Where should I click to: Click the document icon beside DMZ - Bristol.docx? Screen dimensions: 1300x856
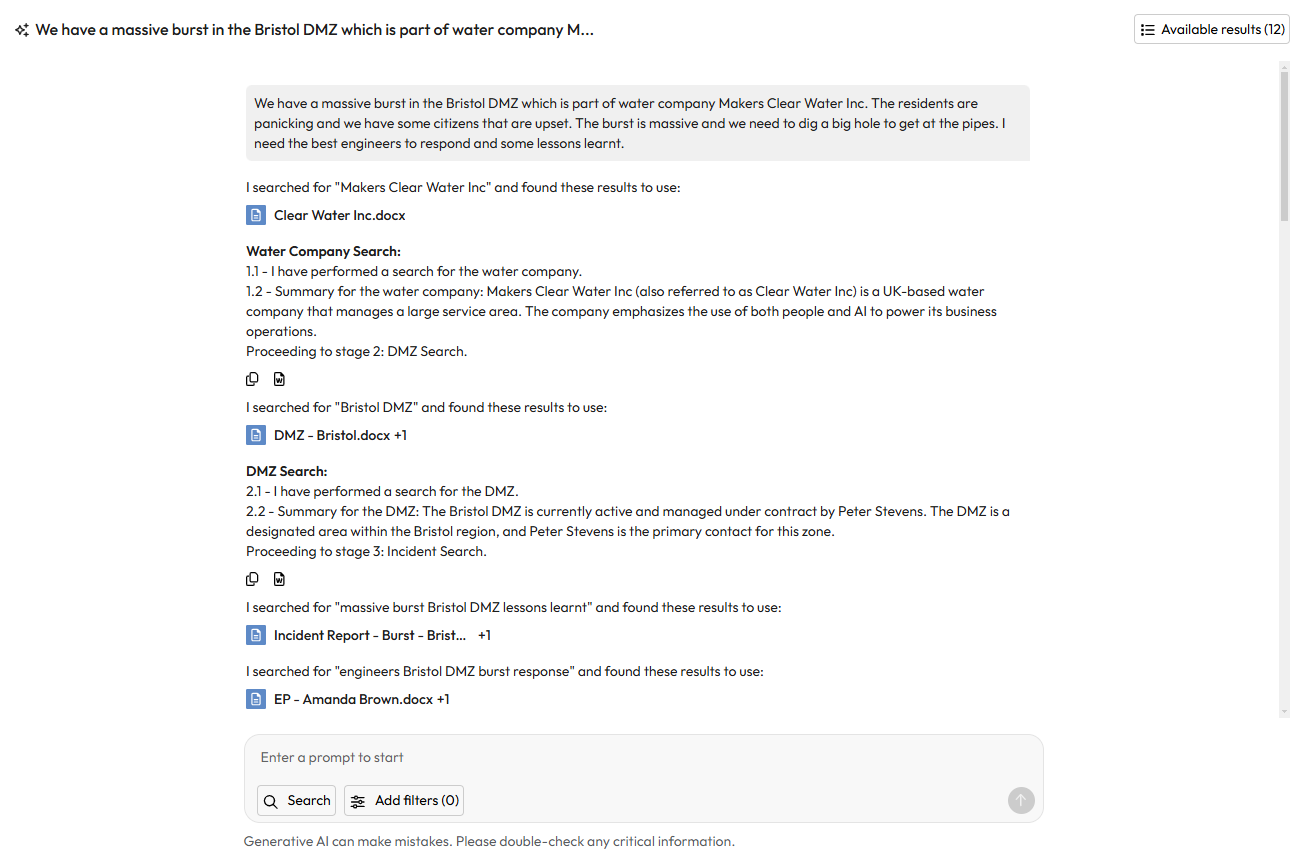(256, 435)
